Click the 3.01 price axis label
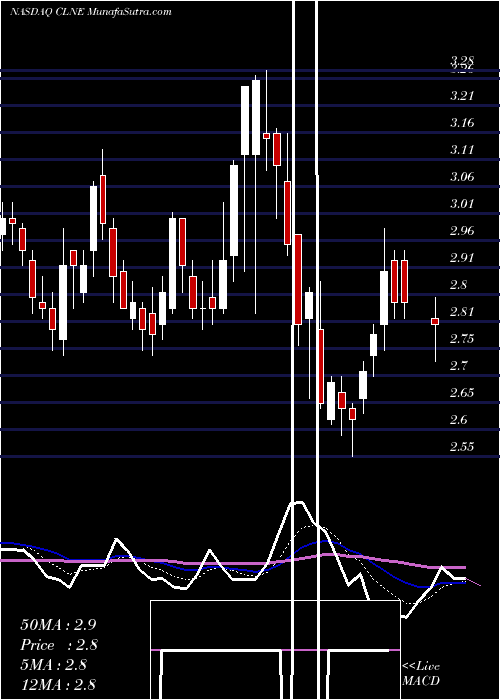500x700 pixels. (x=462, y=204)
